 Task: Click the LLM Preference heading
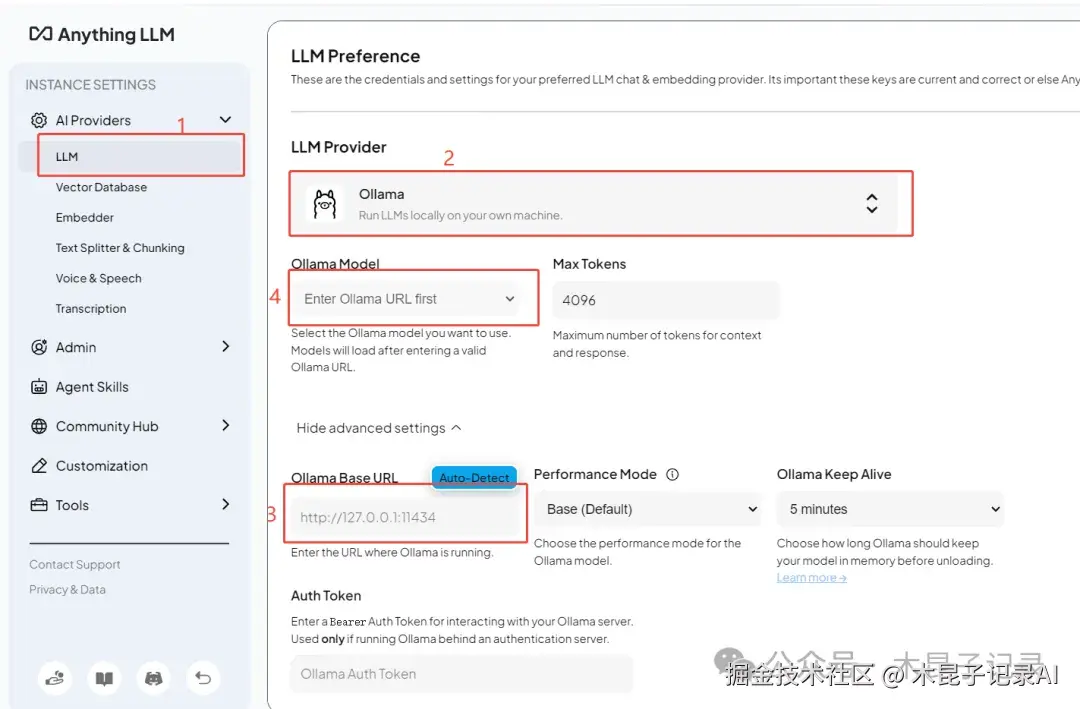(355, 56)
